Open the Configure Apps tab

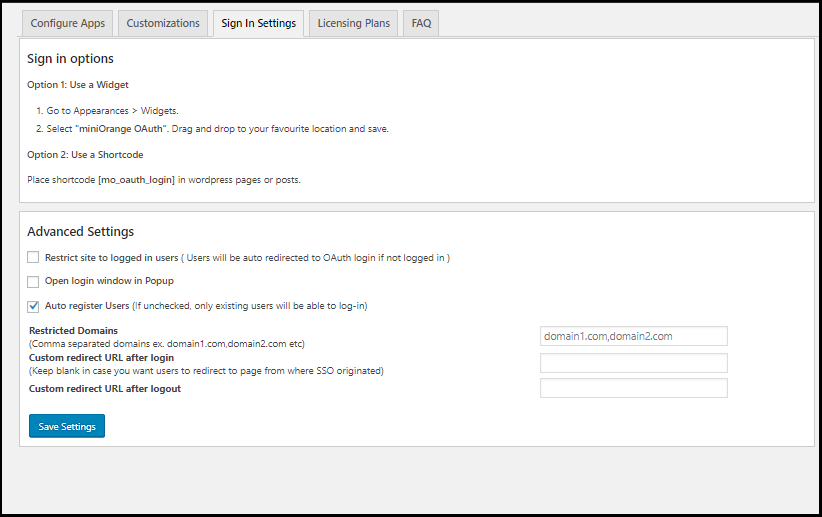pyautogui.click(x=67, y=23)
